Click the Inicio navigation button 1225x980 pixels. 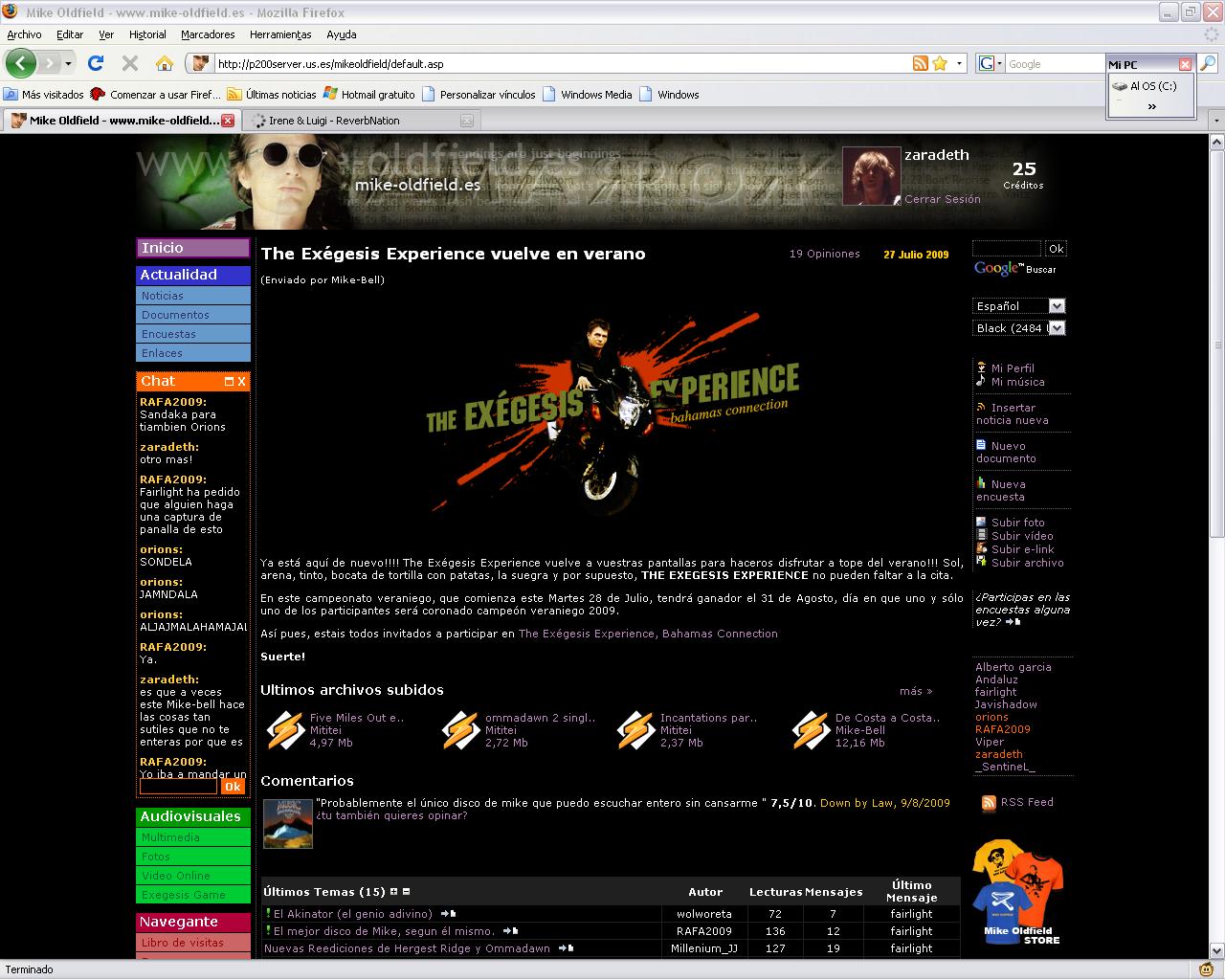point(193,248)
